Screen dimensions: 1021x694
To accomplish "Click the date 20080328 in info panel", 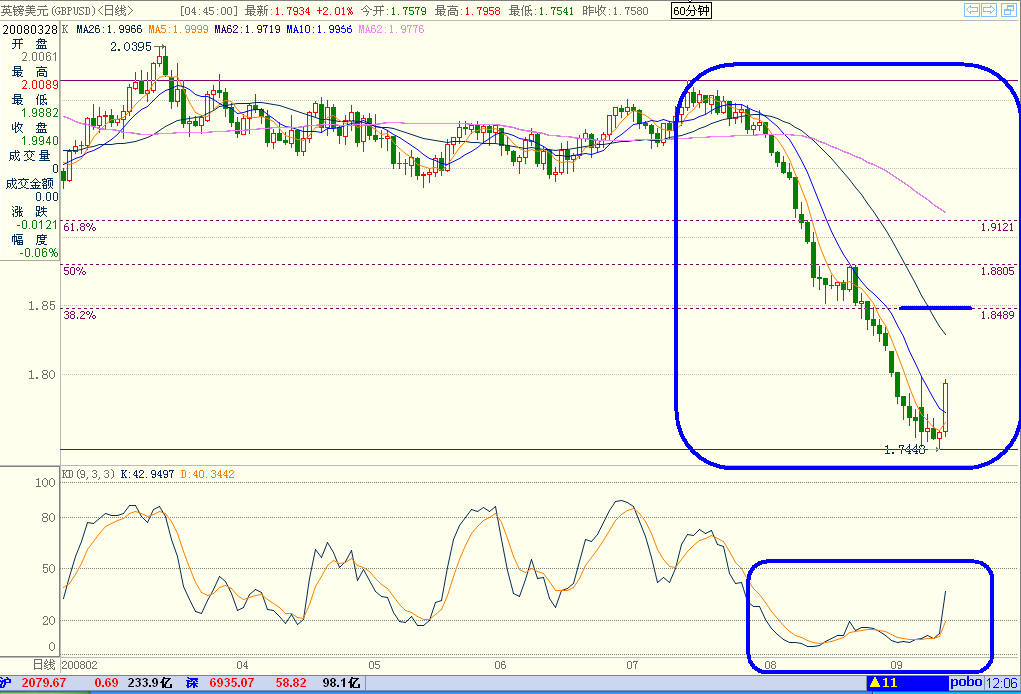I will pyautogui.click(x=30, y=30).
